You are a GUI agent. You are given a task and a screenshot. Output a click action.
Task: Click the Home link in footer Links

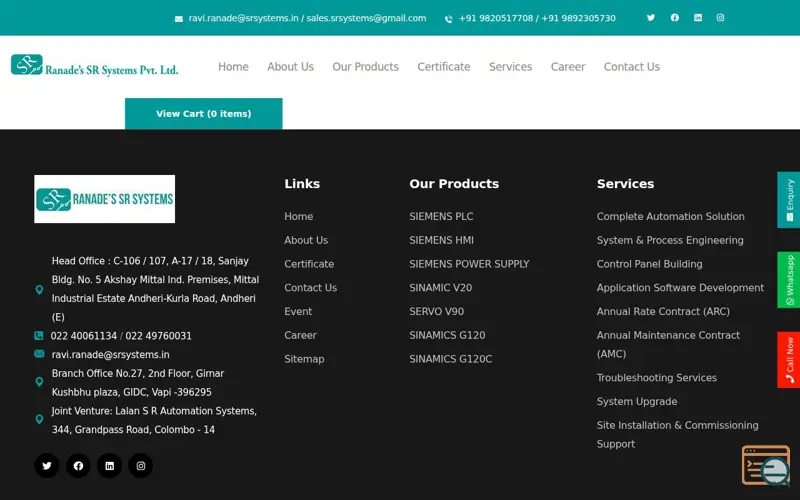tap(298, 216)
